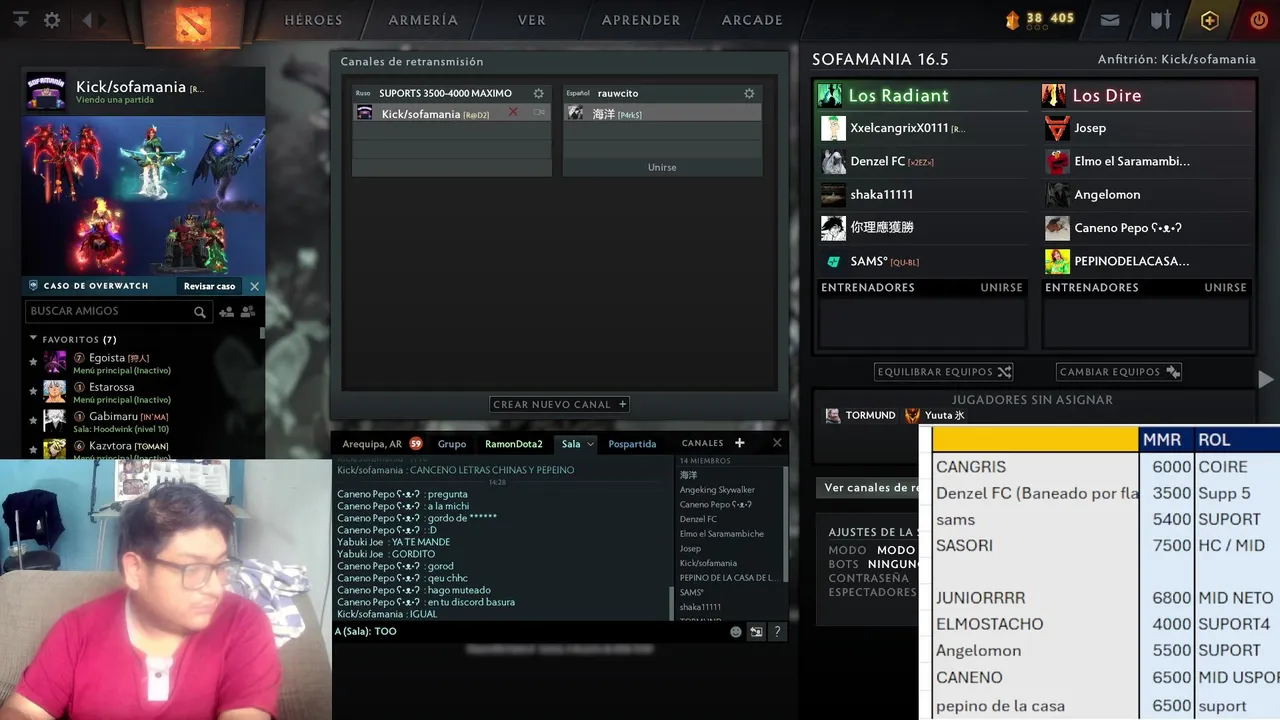
Task: Click the friend search magnifier icon
Action: pyautogui.click(x=200, y=312)
